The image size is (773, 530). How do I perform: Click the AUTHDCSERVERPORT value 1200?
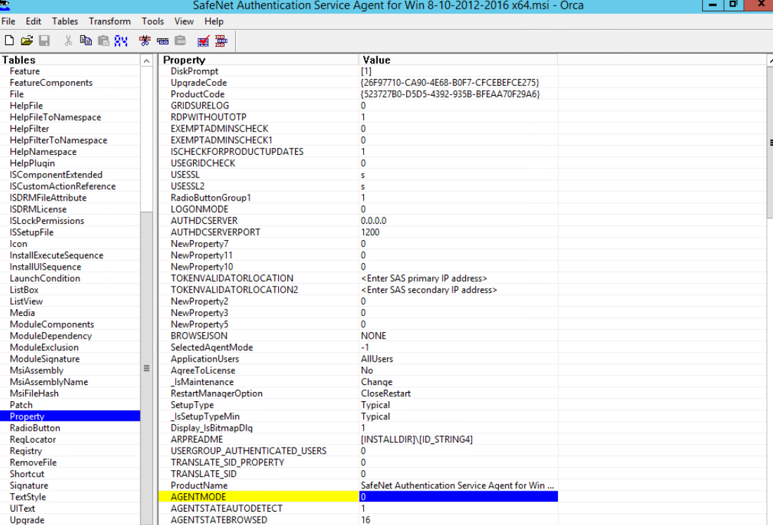[370, 232]
